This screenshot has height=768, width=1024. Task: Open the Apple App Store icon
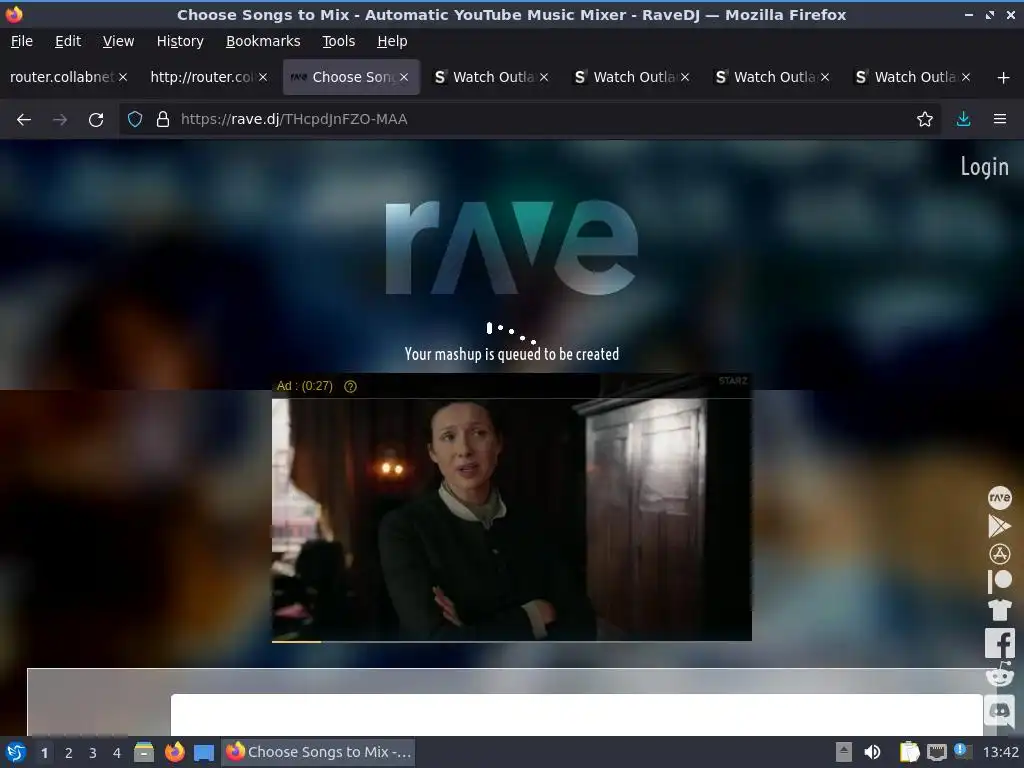(x=999, y=554)
